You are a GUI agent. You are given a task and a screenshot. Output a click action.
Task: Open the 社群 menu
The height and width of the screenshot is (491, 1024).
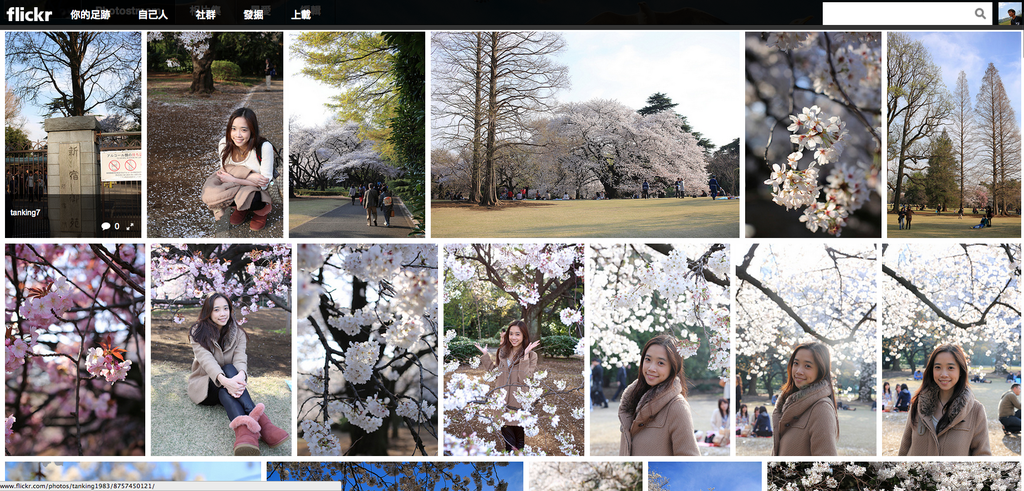(205, 14)
